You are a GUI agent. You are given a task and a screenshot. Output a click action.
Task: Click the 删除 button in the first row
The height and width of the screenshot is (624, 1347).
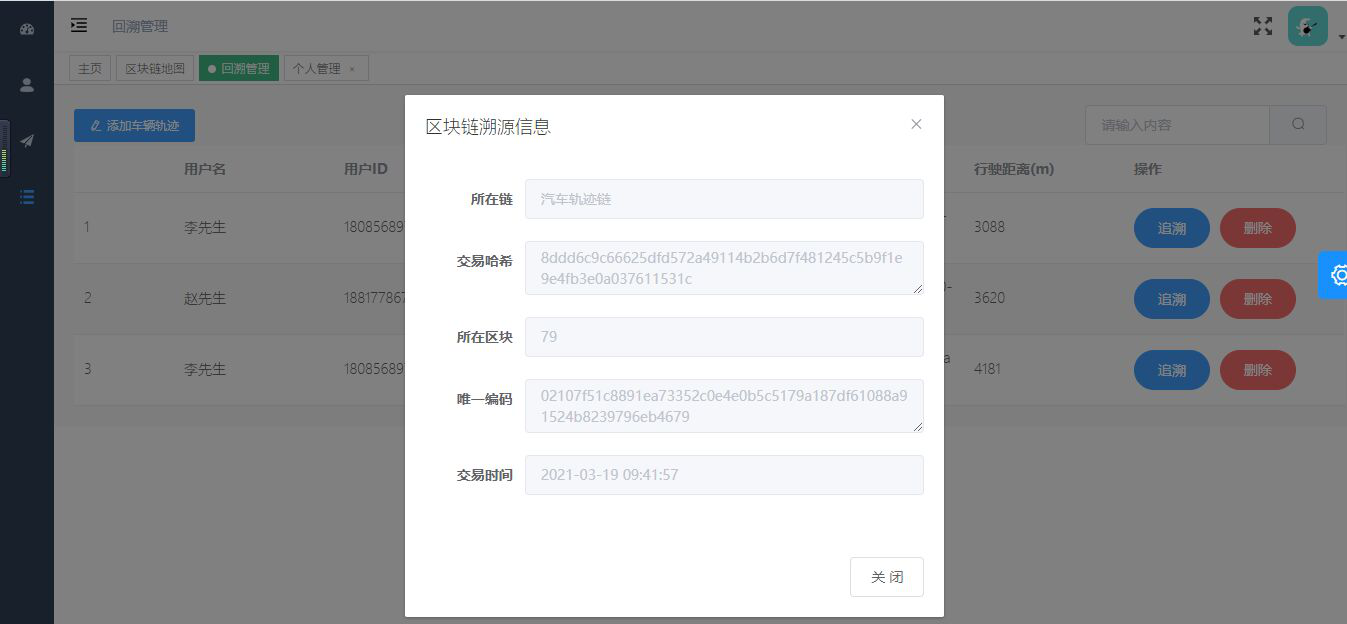click(1257, 227)
